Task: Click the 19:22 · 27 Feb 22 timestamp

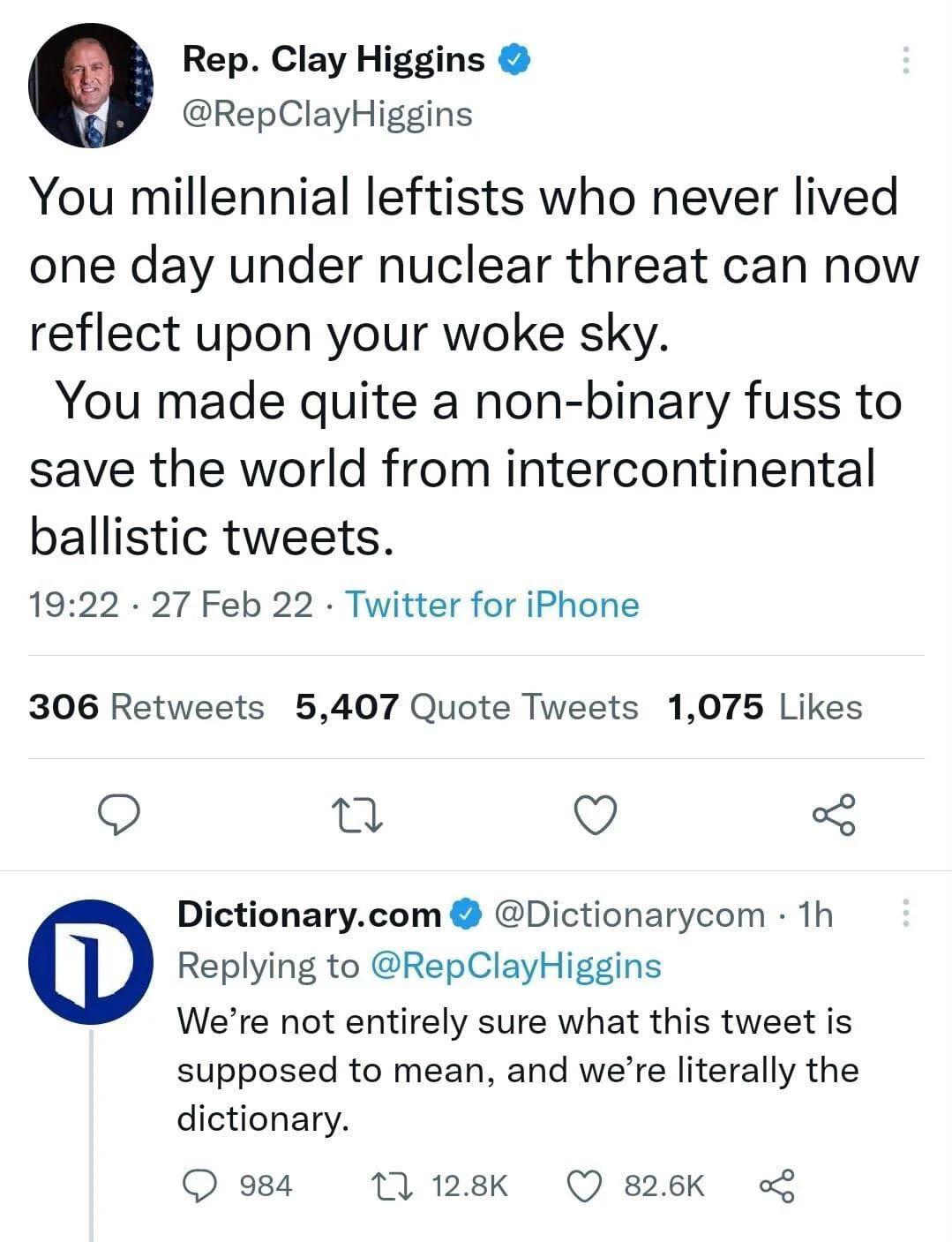Action: pos(170,606)
